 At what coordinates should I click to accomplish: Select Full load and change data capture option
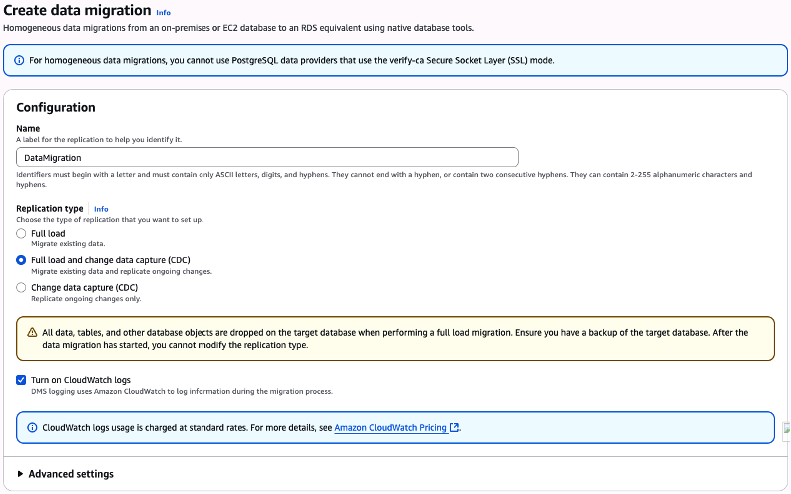[x=22, y=260]
